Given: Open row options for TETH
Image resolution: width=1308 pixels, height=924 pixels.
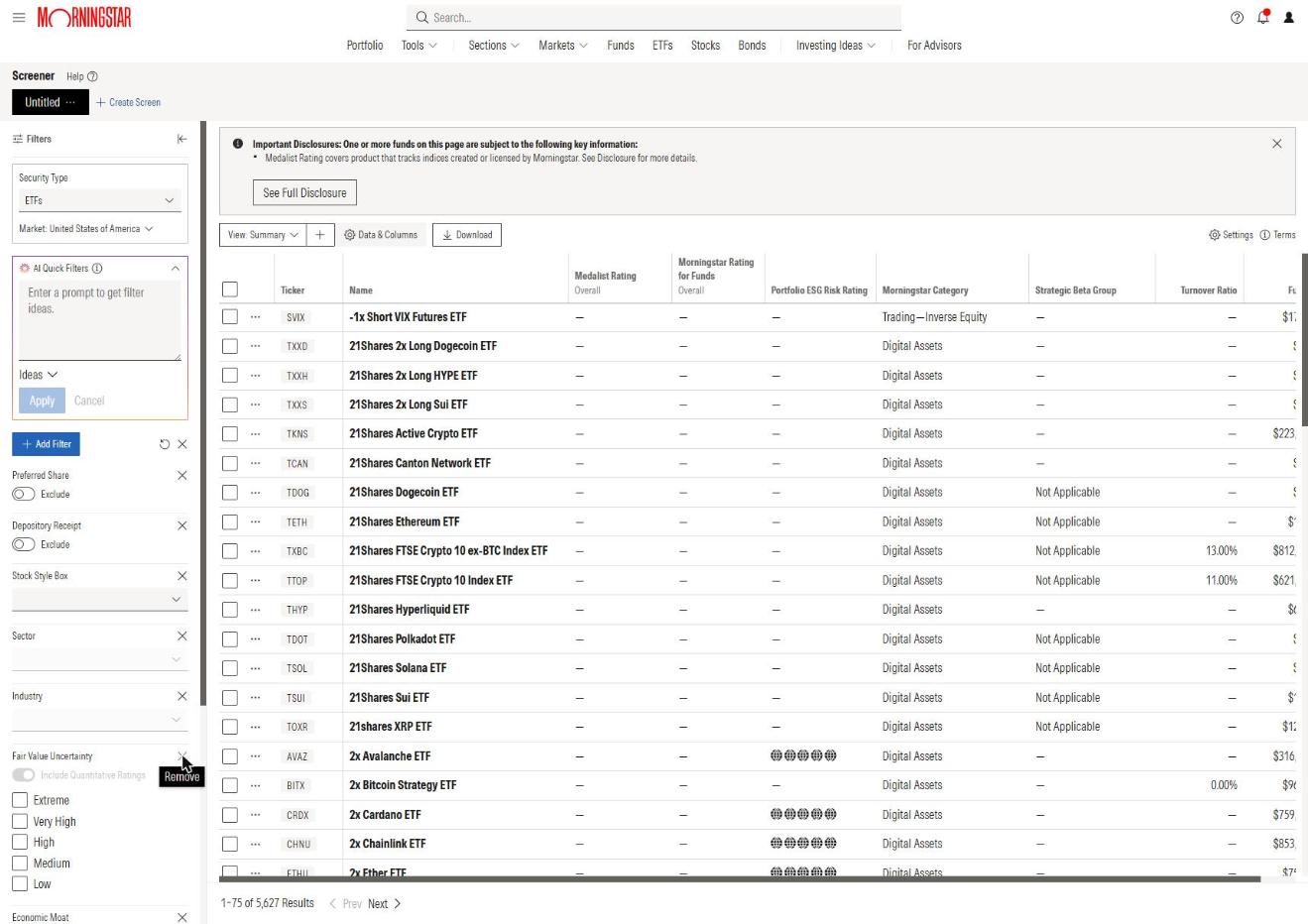Looking at the screenshot, I should (256, 521).
